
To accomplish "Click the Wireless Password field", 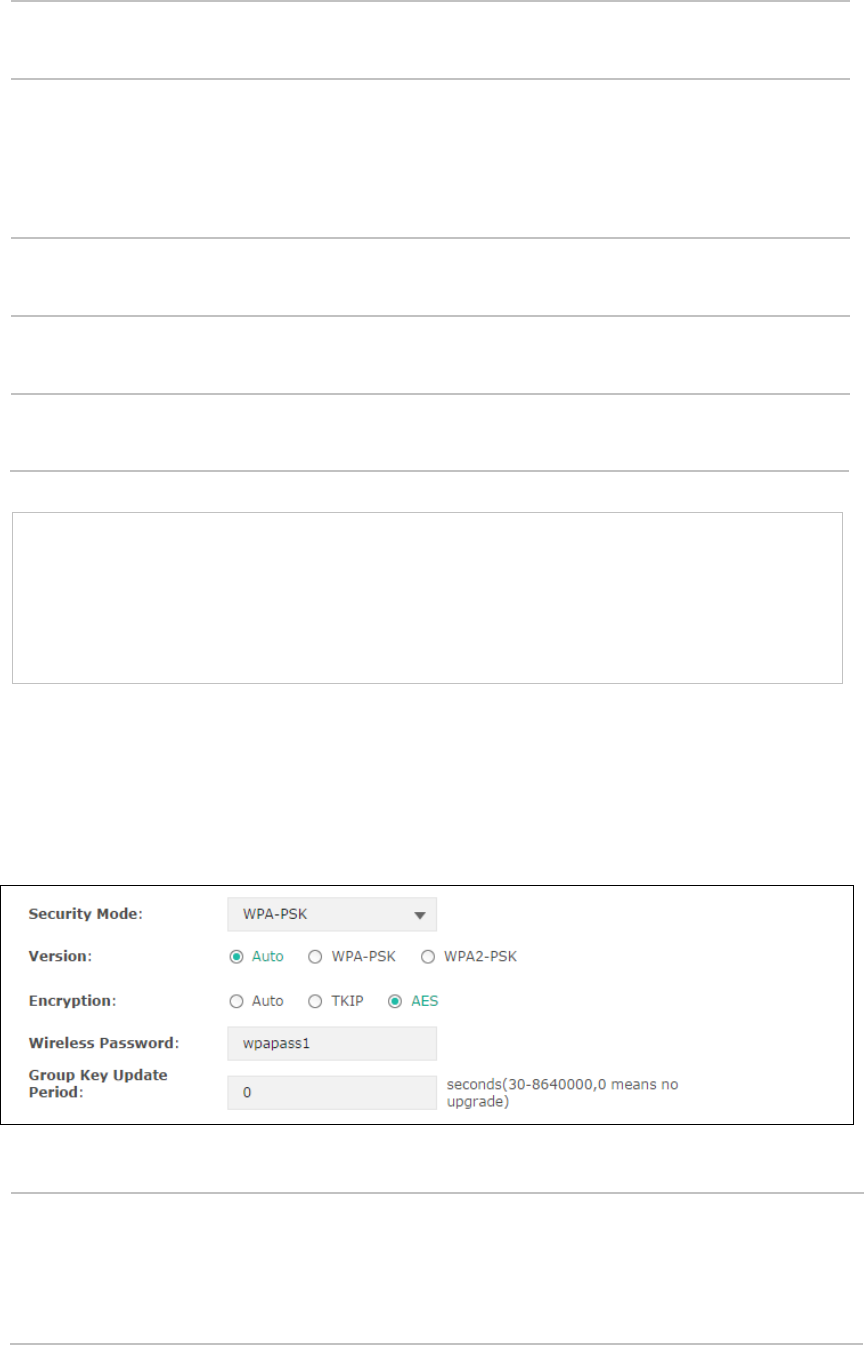I will [332, 1043].
